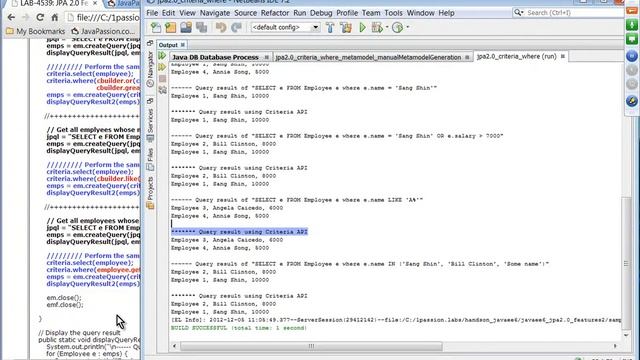Open the Navigate menu
This screenshot has width=640, height=360.
pos(215,13)
